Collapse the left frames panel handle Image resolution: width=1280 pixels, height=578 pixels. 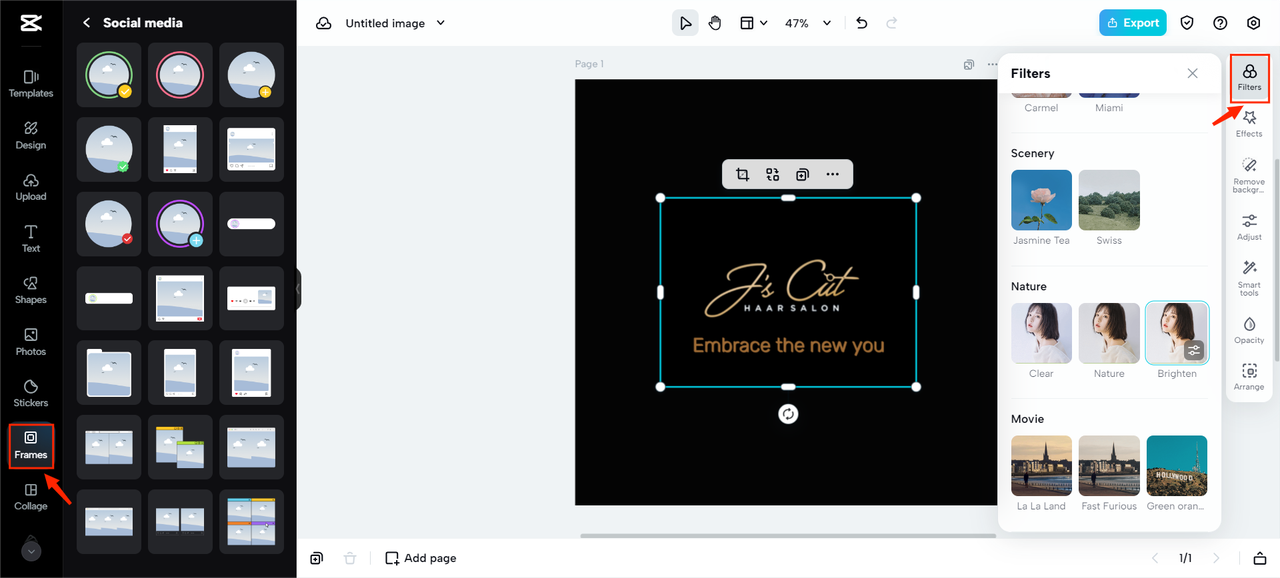pos(298,289)
